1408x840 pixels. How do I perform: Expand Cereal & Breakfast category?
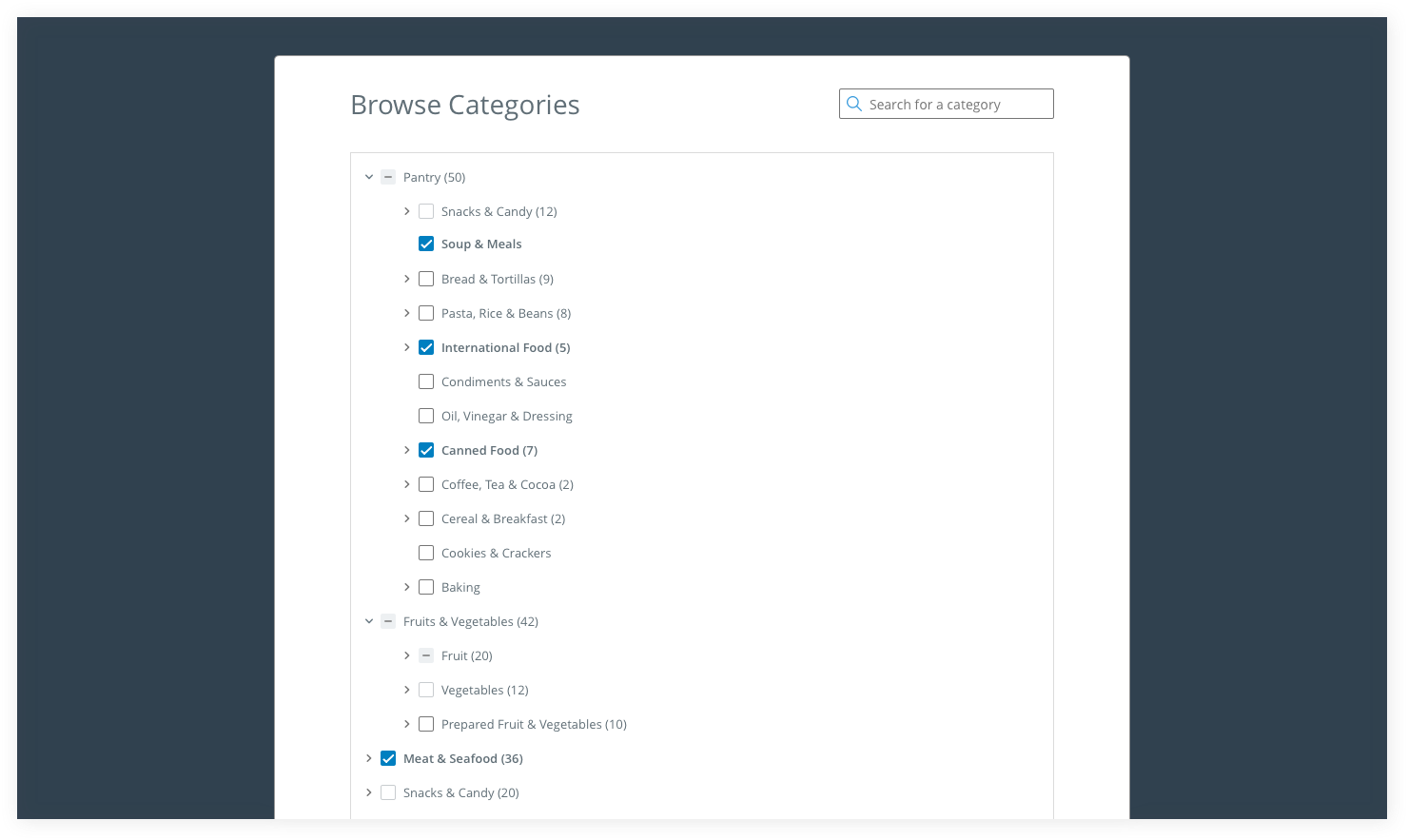point(407,518)
